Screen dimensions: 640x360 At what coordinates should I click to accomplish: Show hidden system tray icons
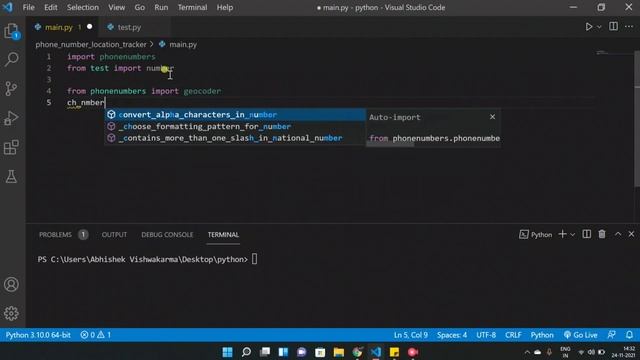click(527, 352)
